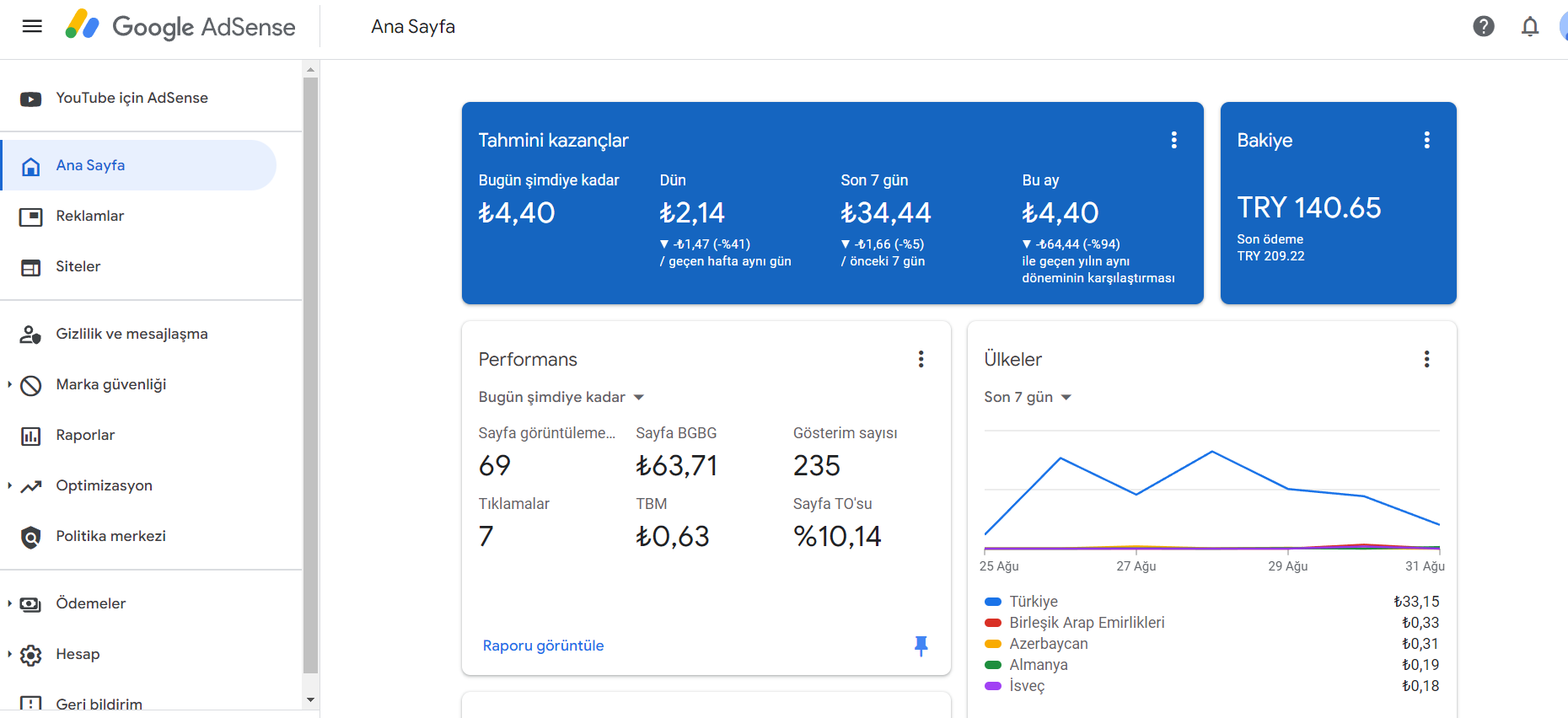
Task: Click the blue Türkiye legend swatch
Action: [x=993, y=602]
